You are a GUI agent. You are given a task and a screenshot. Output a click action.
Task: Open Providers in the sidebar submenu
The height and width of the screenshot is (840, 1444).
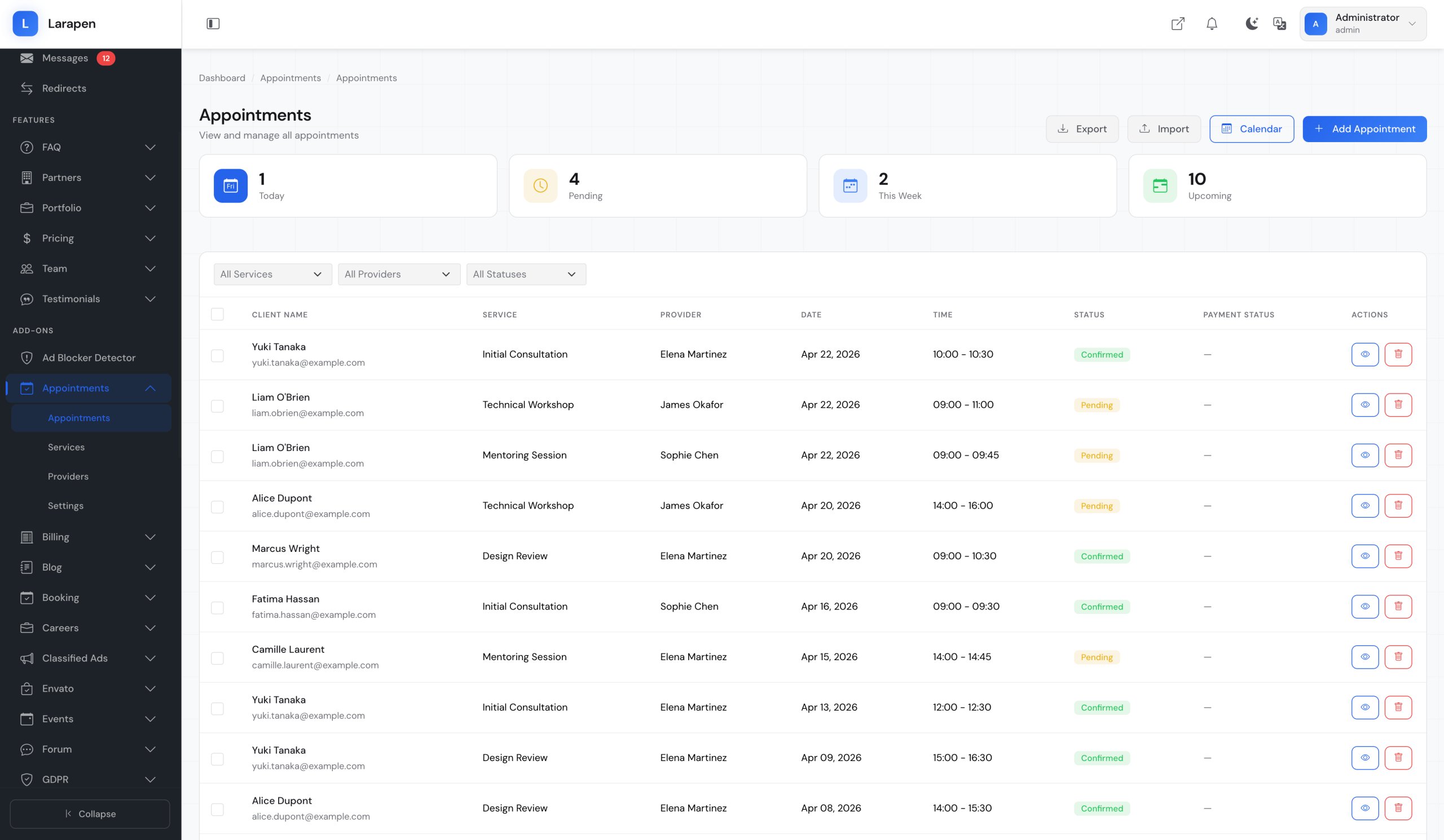pyautogui.click(x=68, y=476)
